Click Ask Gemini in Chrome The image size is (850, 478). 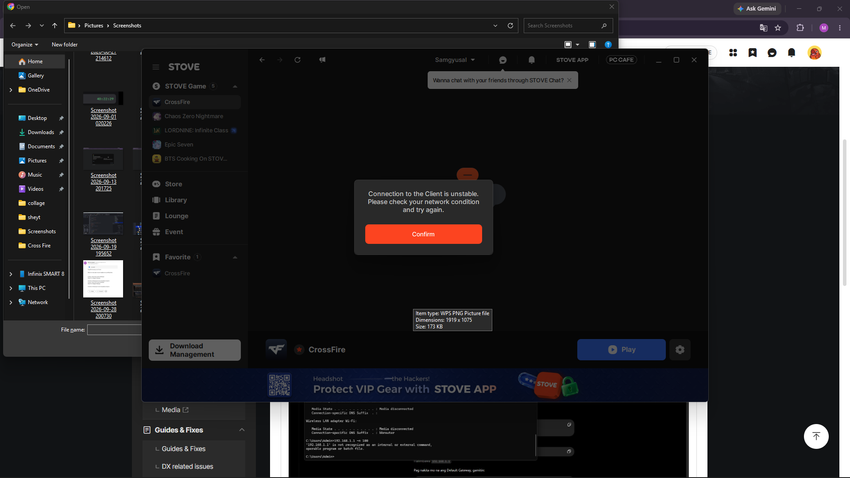pyautogui.click(x=757, y=9)
